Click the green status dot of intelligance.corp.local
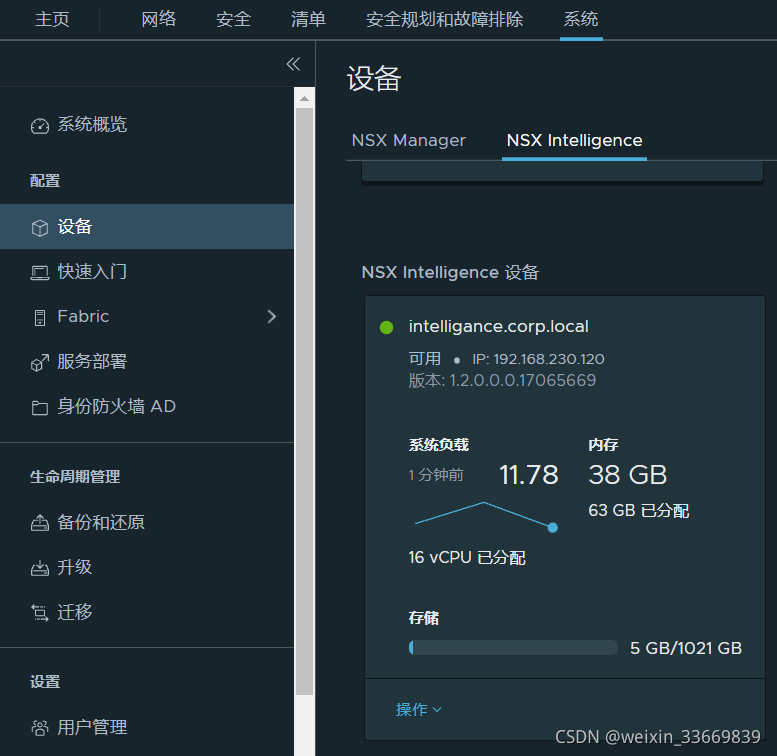This screenshot has height=756, width=777. tap(387, 327)
